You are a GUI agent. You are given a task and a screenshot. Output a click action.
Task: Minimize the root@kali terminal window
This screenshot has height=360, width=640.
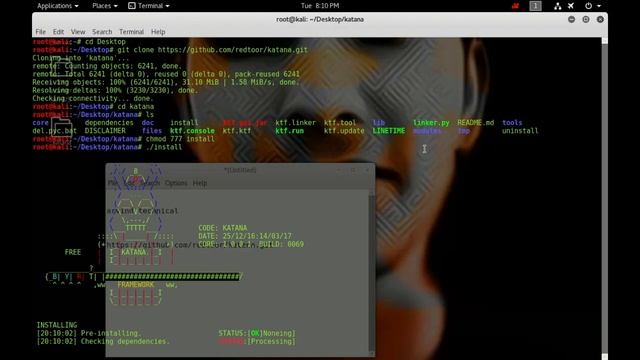(571, 19)
